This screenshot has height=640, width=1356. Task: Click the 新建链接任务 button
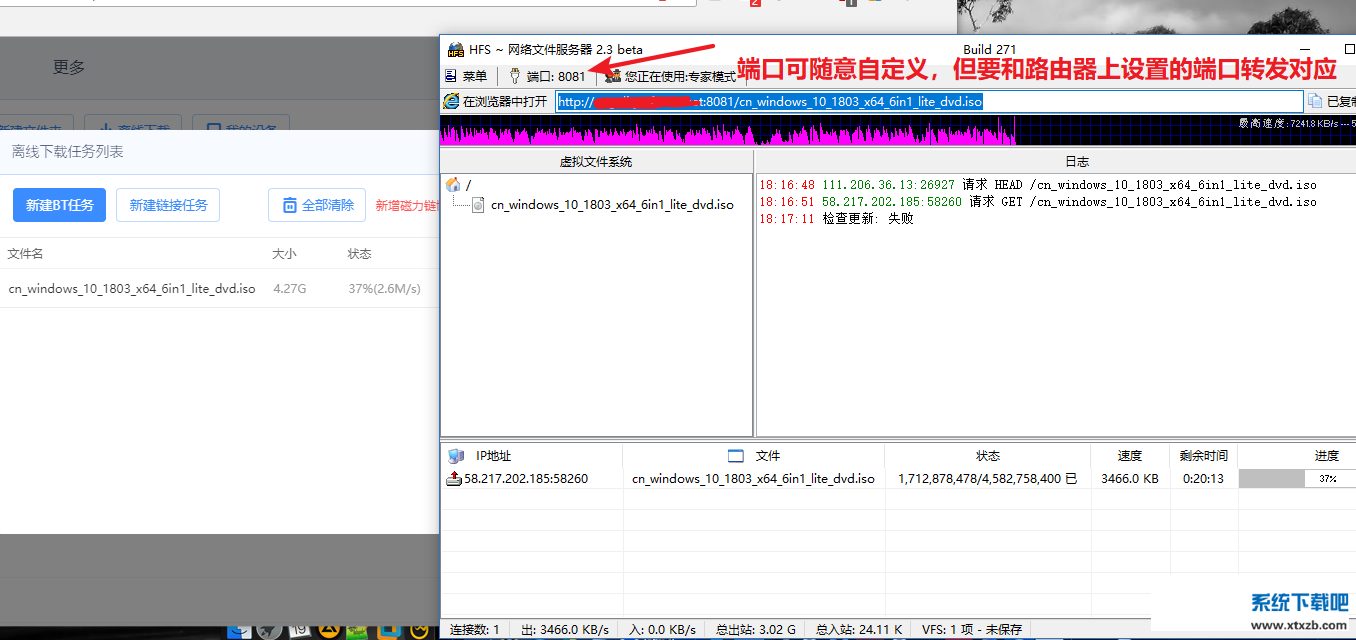pos(168,205)
